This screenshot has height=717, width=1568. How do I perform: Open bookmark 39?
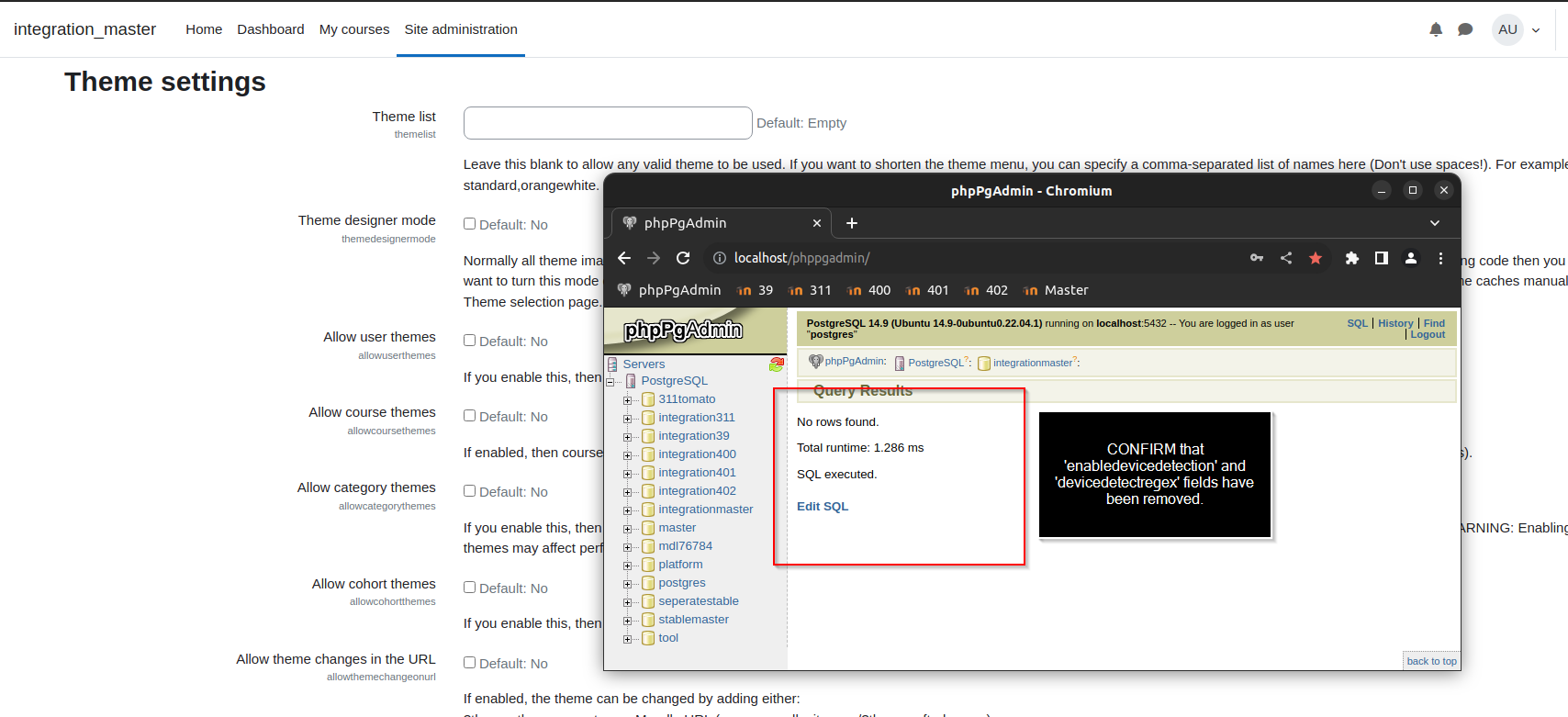pyautogui.click(x=756, y=290)
